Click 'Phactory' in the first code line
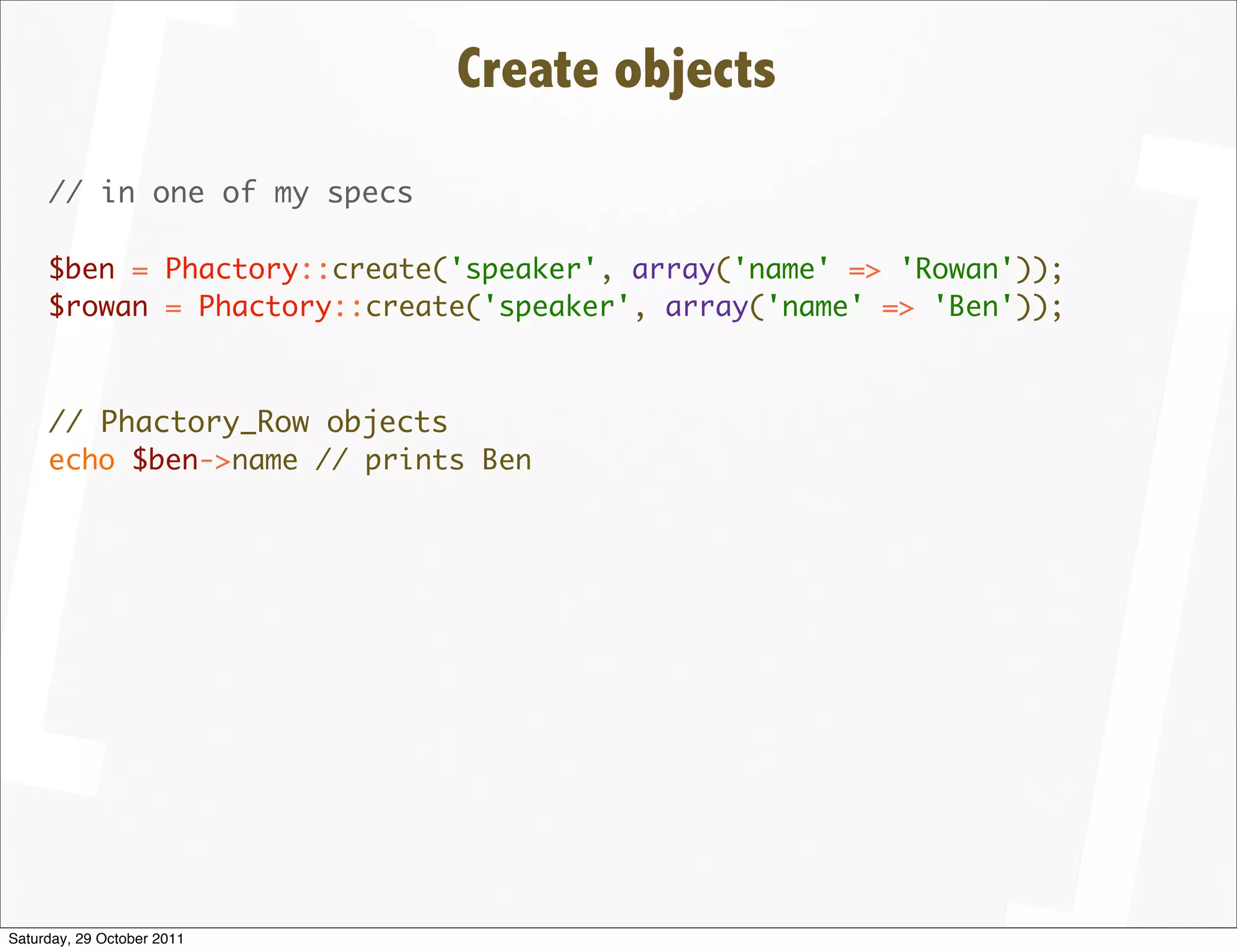The height and width of the screenshot is (952, 1237). (x=231, y=269)
